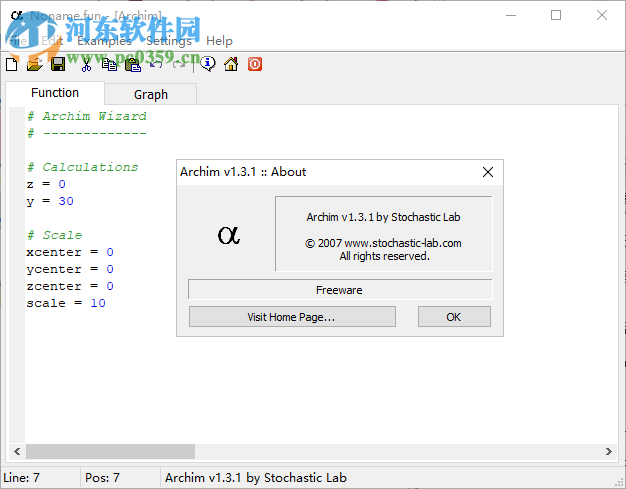Screen dimensions: 626x489
Task: Close the About dialog with X
Action: 487,172
